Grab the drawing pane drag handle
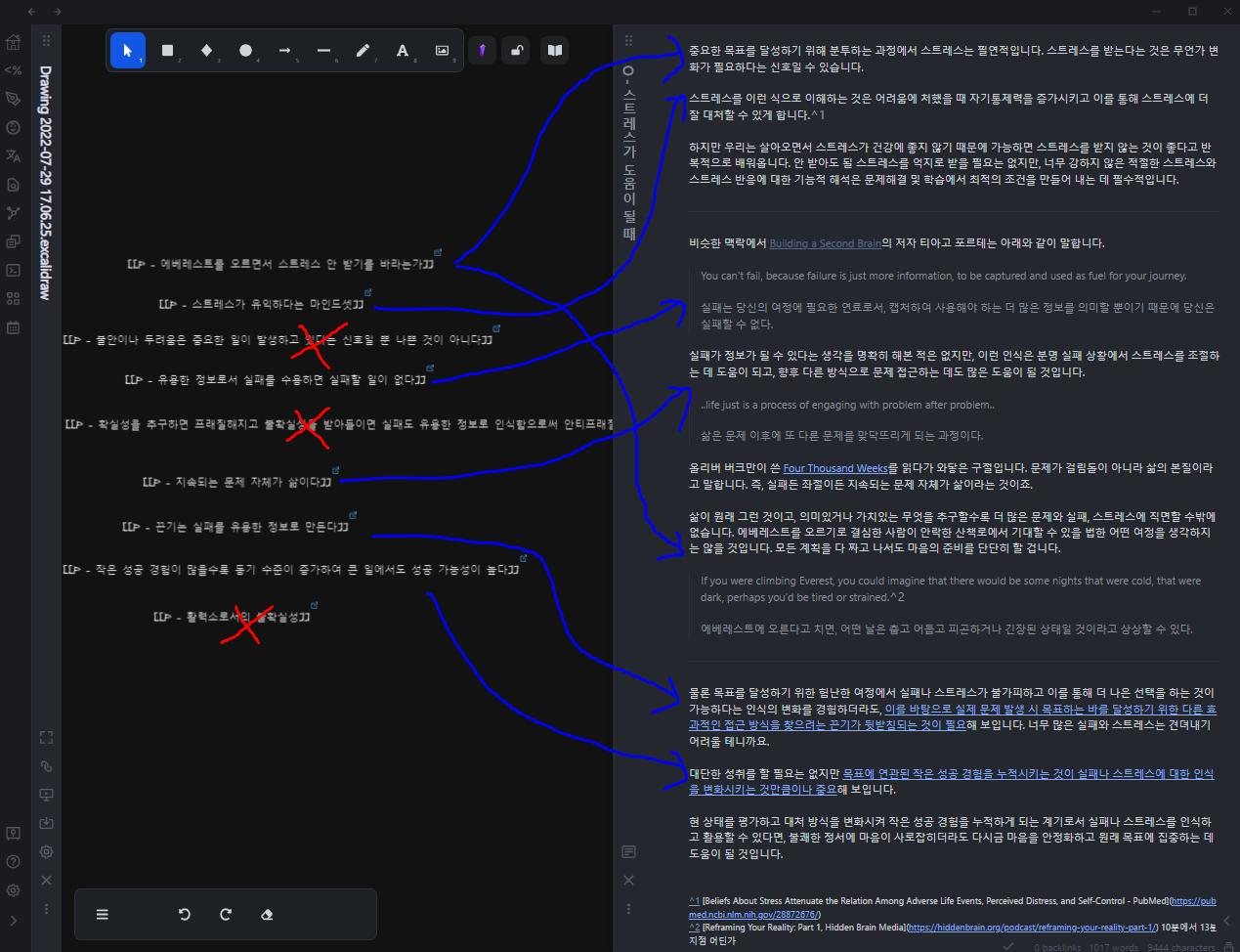This screenshot has width=1240, height=952. pos(46,41)
